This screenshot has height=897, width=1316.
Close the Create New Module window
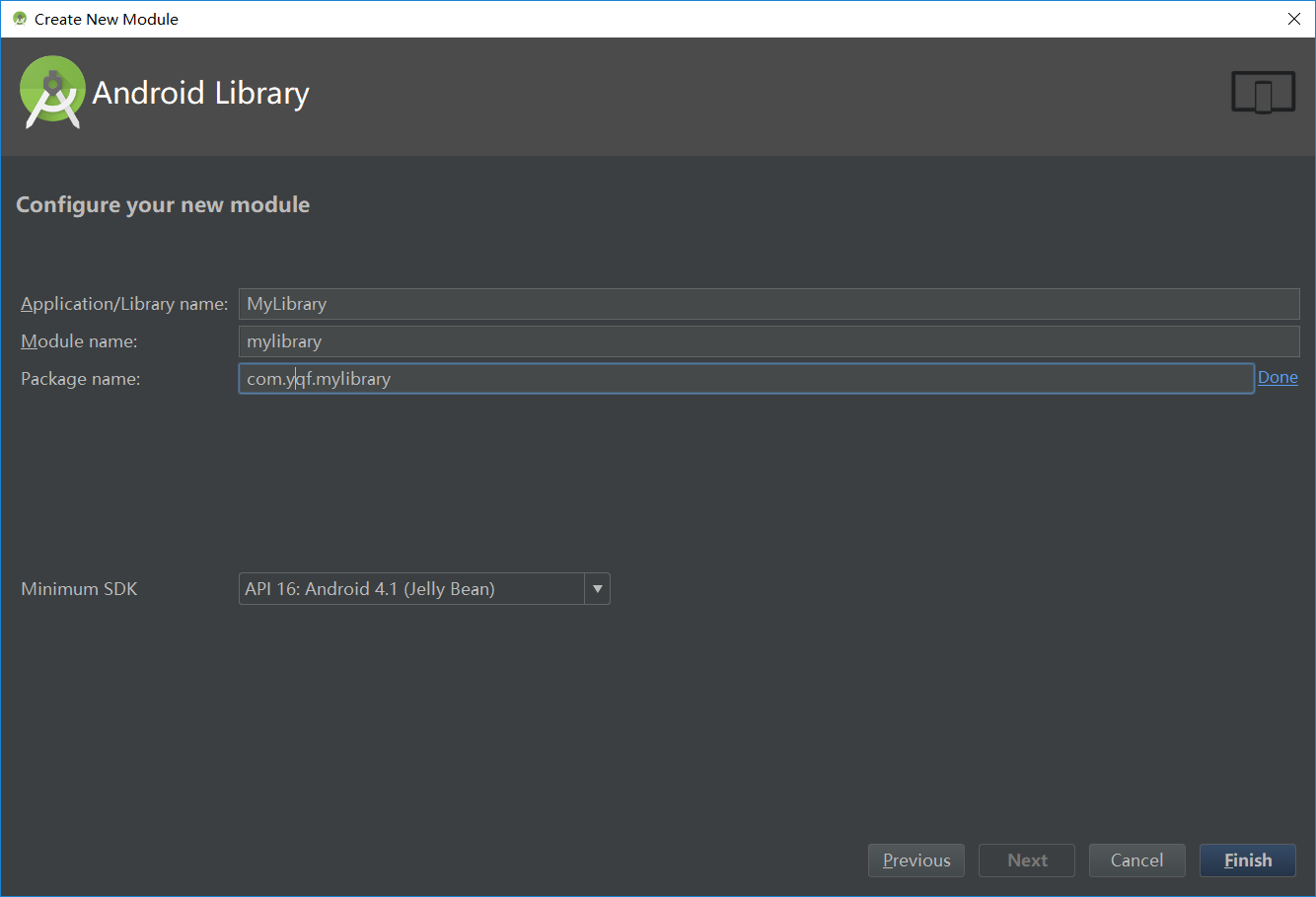[x=1294, y=19]
